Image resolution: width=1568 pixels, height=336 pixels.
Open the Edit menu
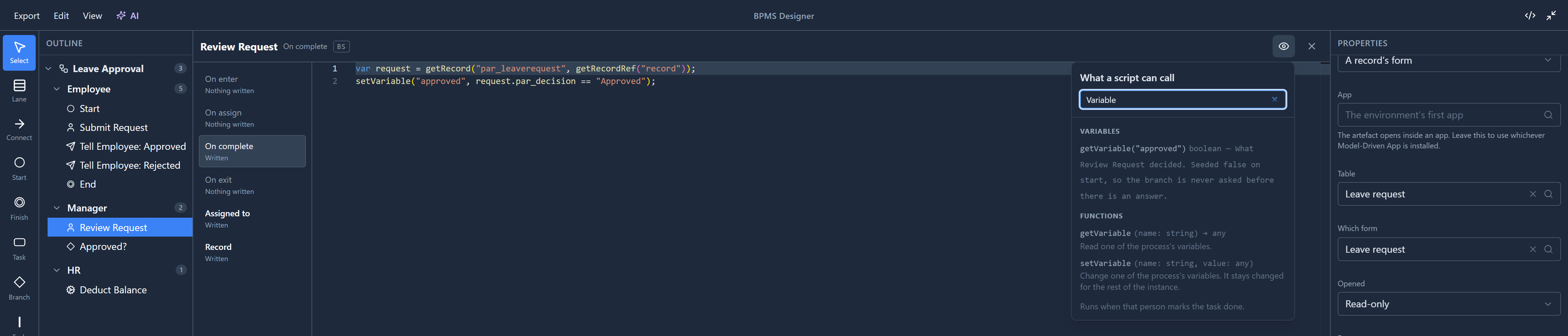coord(61,16)
